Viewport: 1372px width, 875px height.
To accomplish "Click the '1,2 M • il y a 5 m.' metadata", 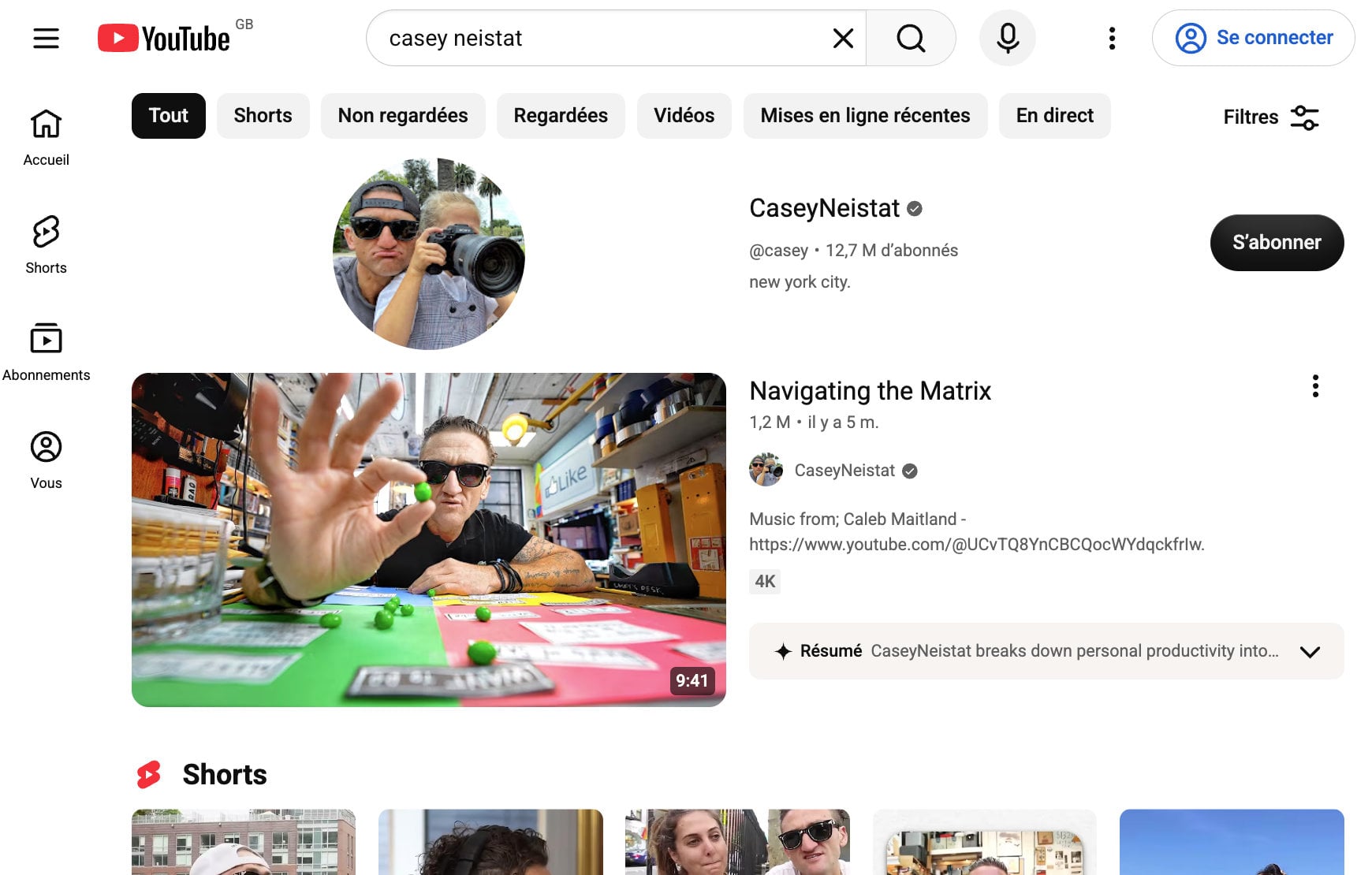I will pyautogui.click(x=814, y=423).
